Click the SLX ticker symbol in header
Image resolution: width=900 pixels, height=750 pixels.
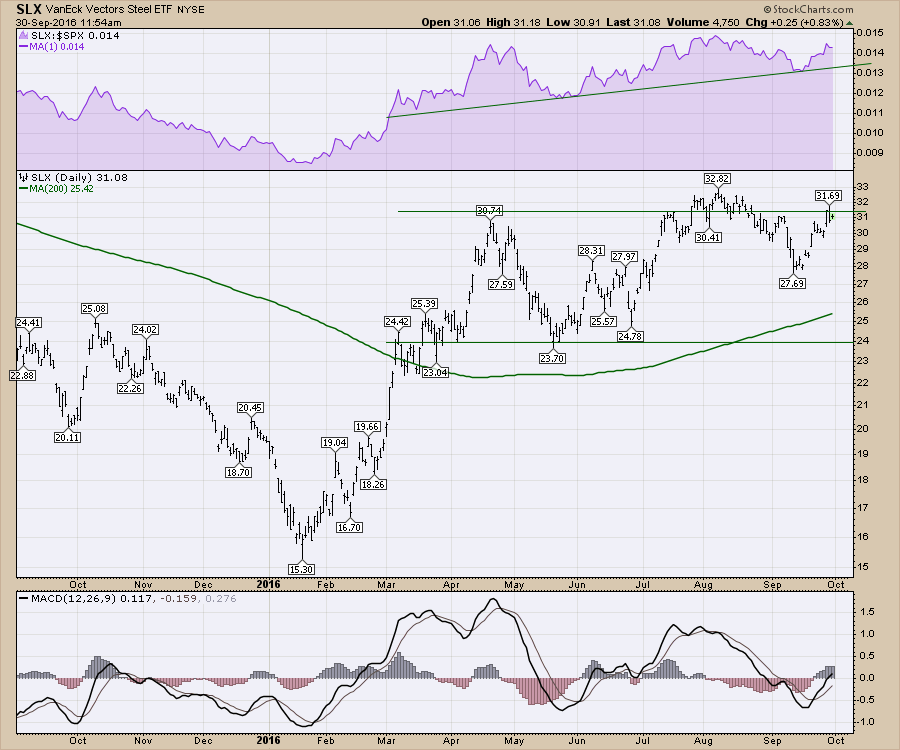[29, 9]
